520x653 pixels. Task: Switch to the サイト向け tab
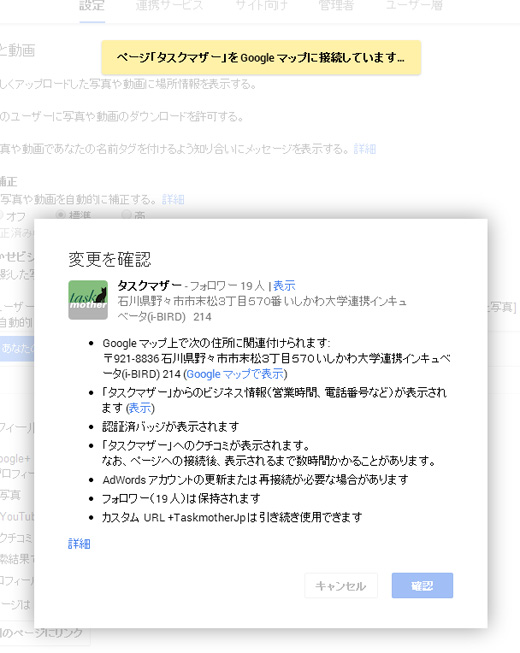[261, 6]
